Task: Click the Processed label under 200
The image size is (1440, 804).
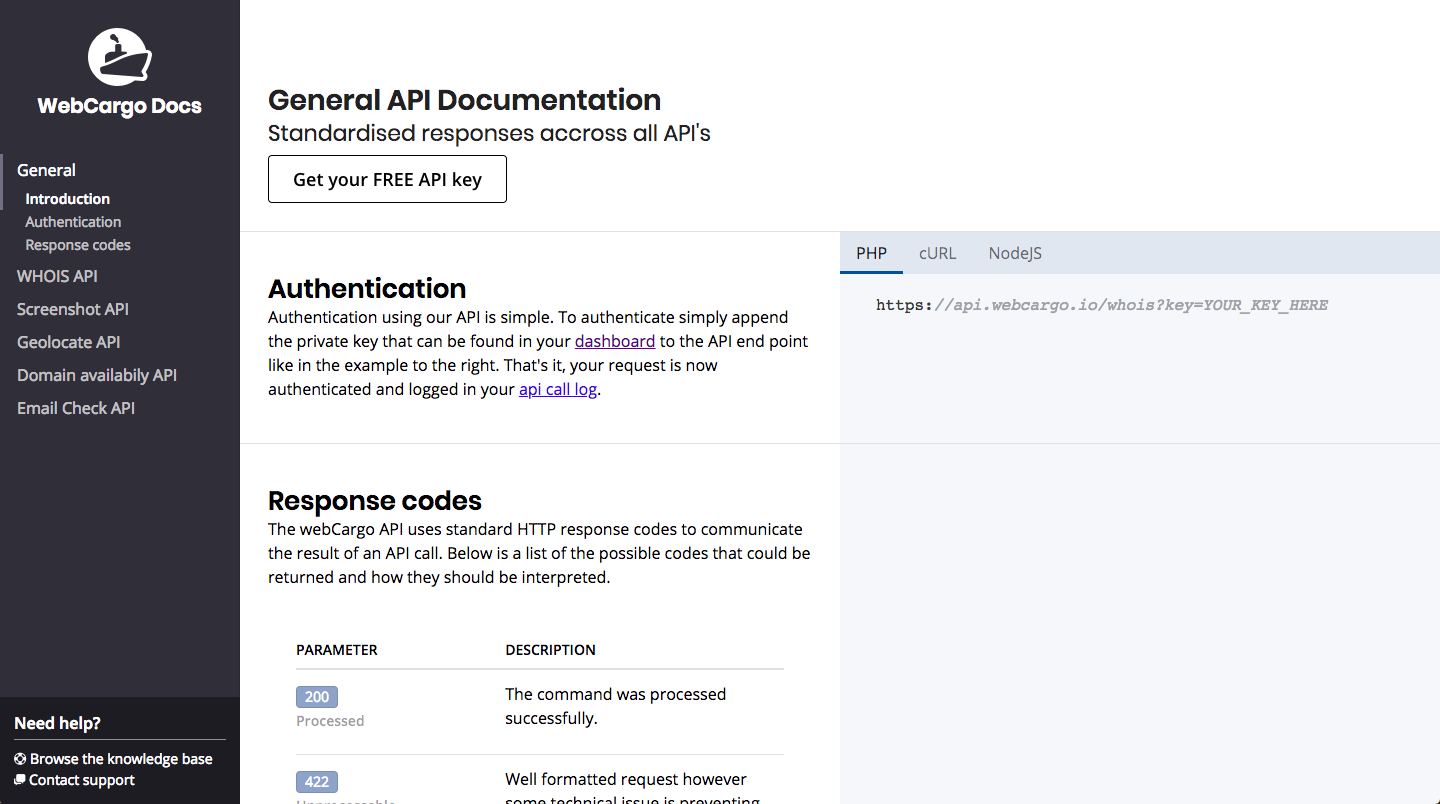Action: [330, 721]
